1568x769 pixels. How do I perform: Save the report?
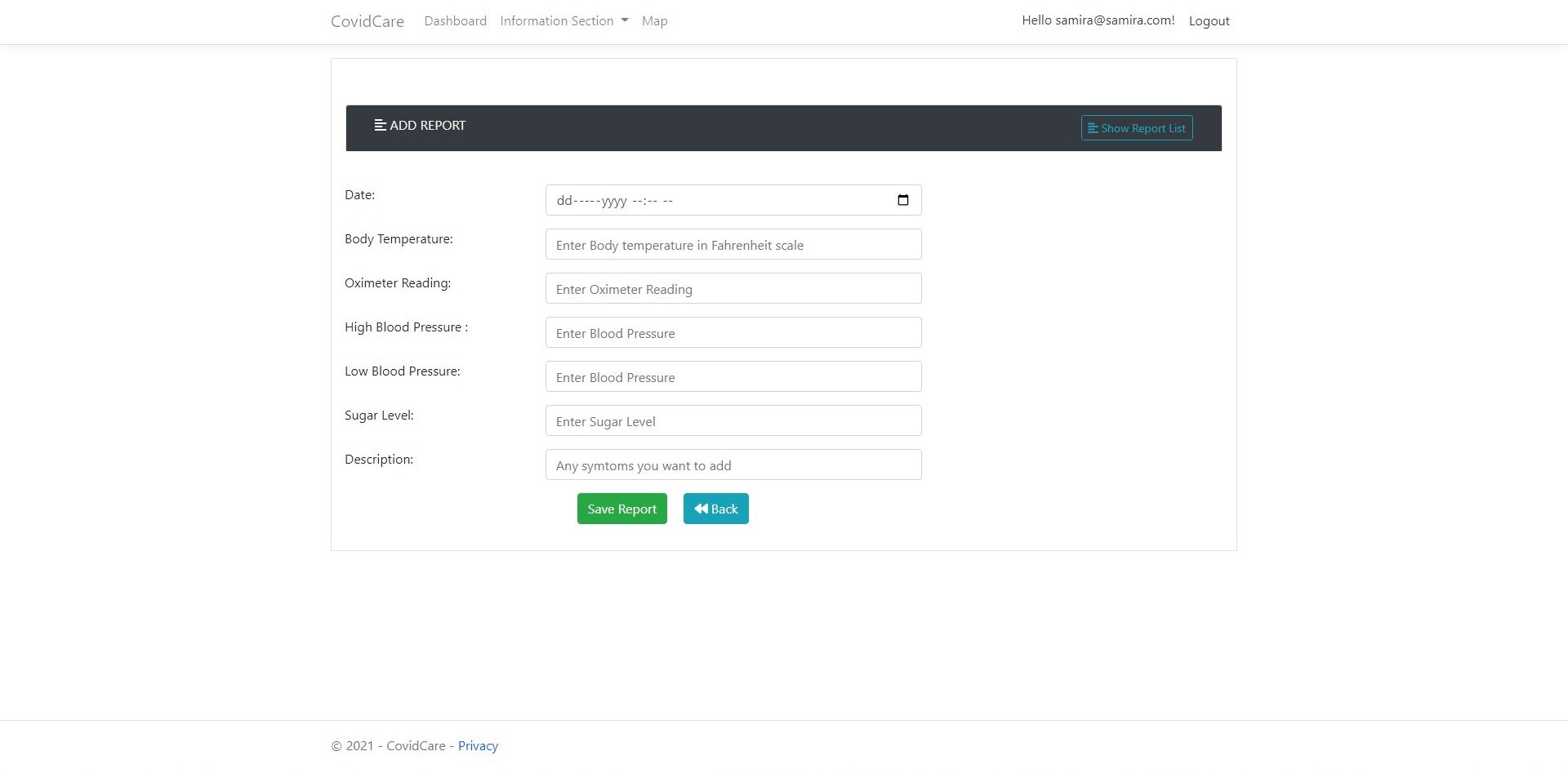click(621, 509)
